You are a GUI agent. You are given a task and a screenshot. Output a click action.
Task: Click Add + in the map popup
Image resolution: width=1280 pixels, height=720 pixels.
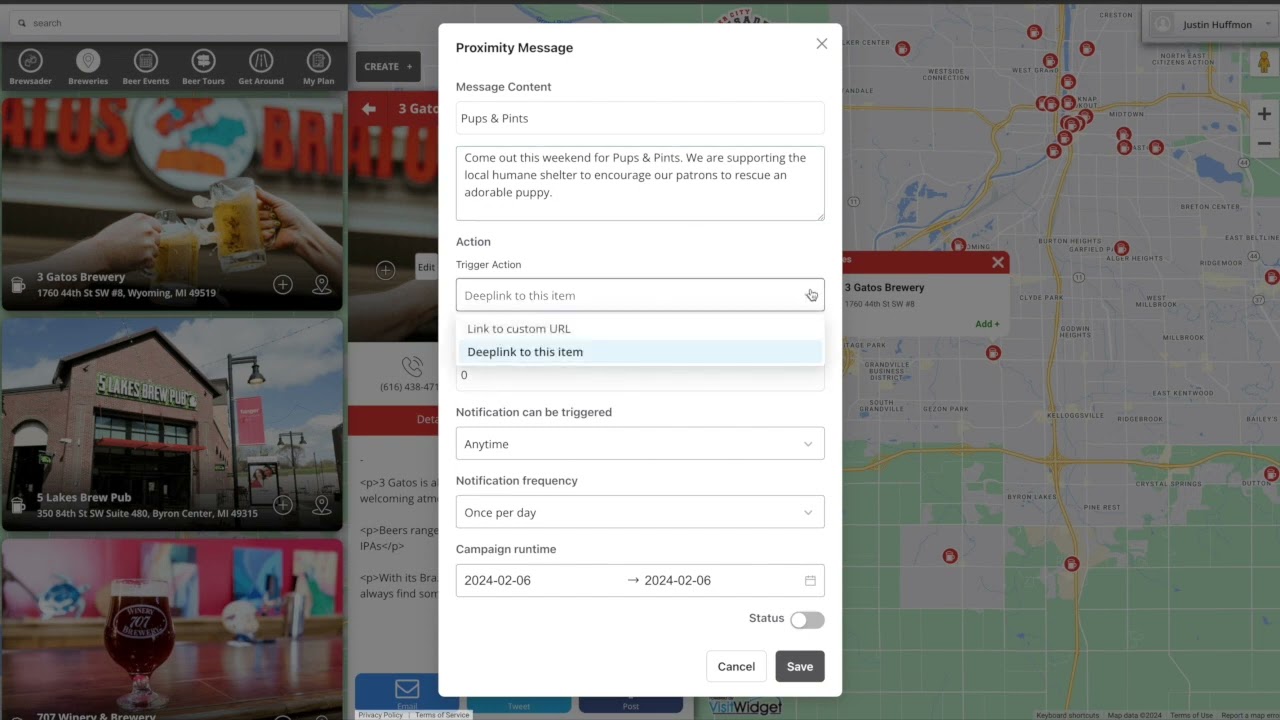point(987,324)
